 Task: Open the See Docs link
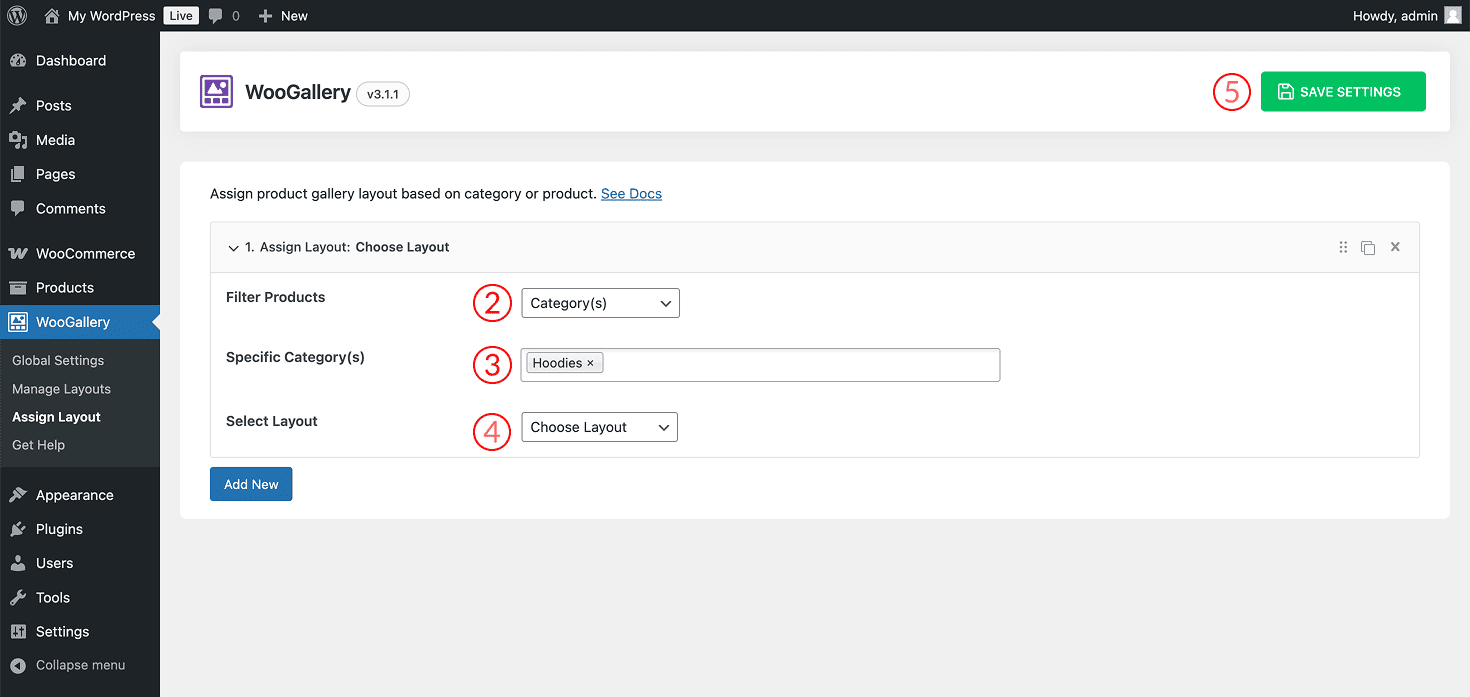(631, 194)
